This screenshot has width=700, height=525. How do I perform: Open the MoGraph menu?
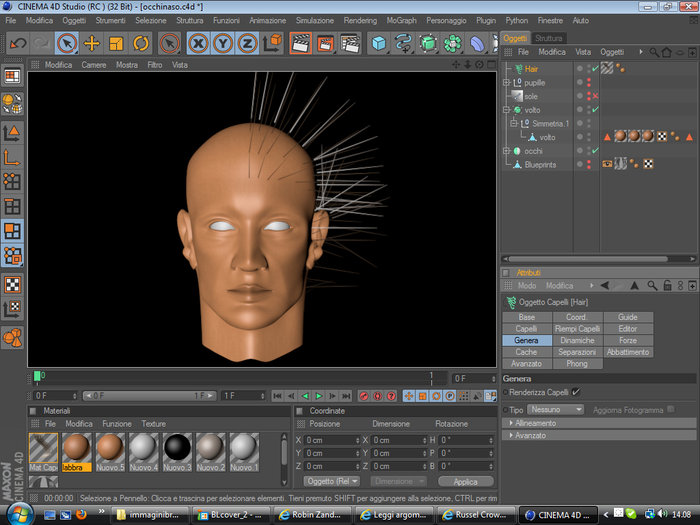pyautogui.click(x=400, y=20)
